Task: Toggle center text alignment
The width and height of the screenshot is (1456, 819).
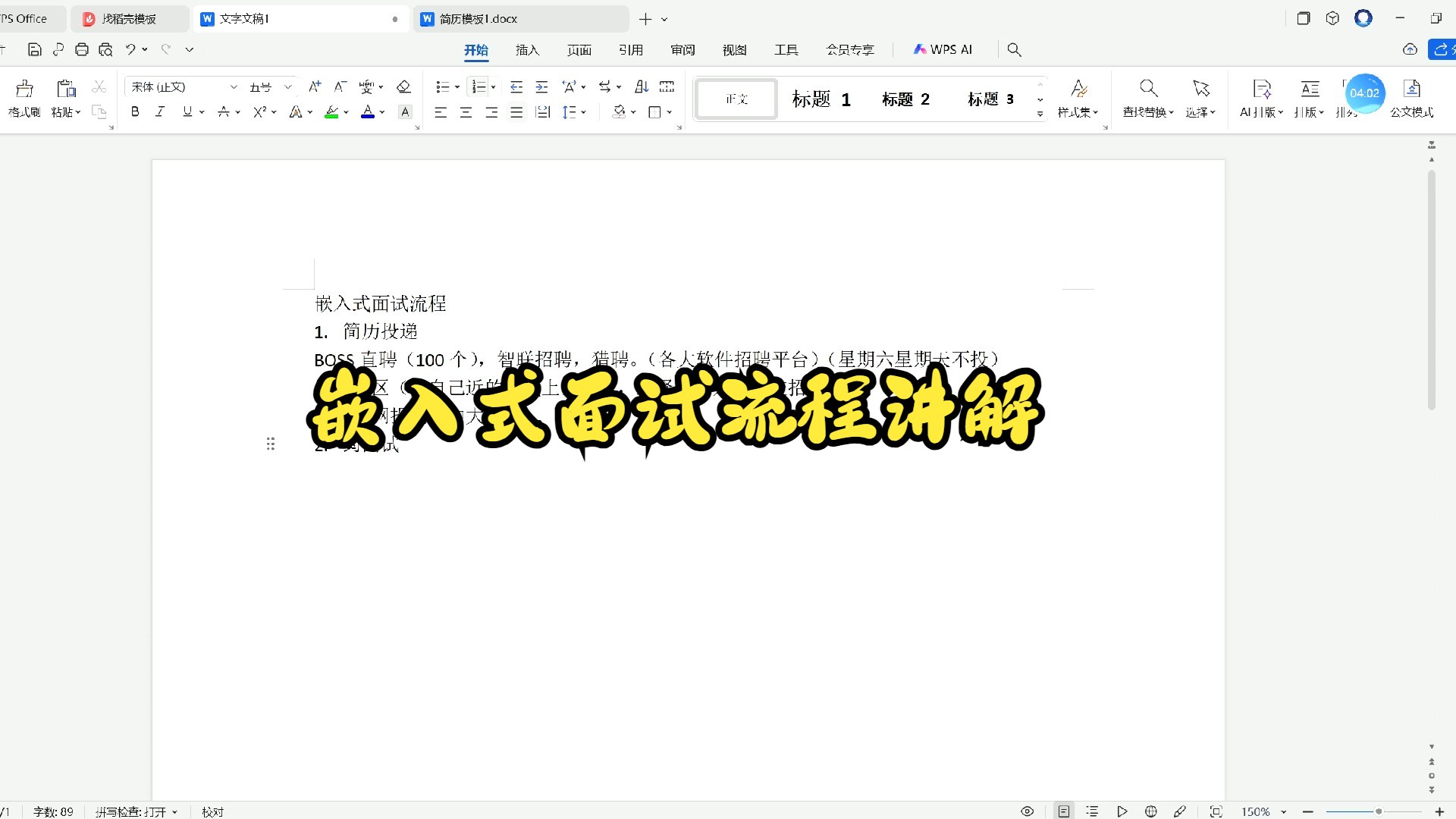Action: [x=466, y=111]
